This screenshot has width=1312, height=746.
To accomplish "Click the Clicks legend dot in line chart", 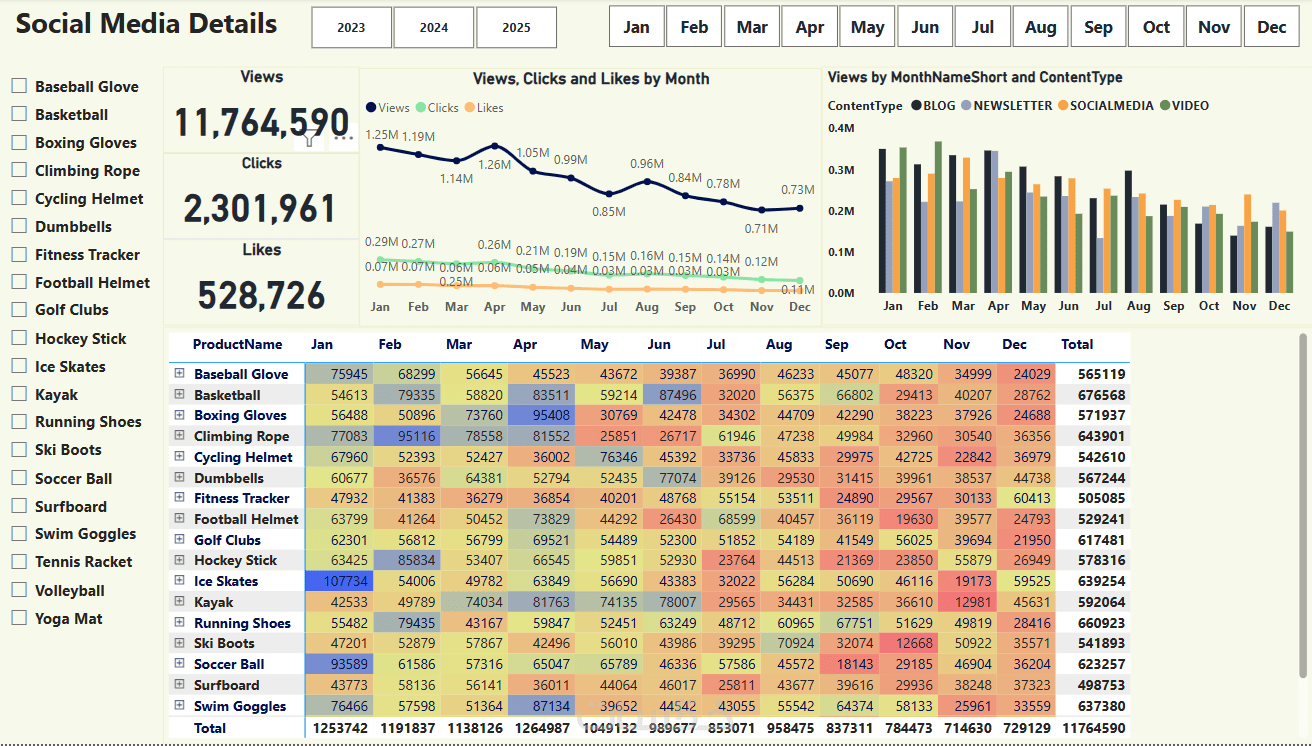I will point(421,108).
